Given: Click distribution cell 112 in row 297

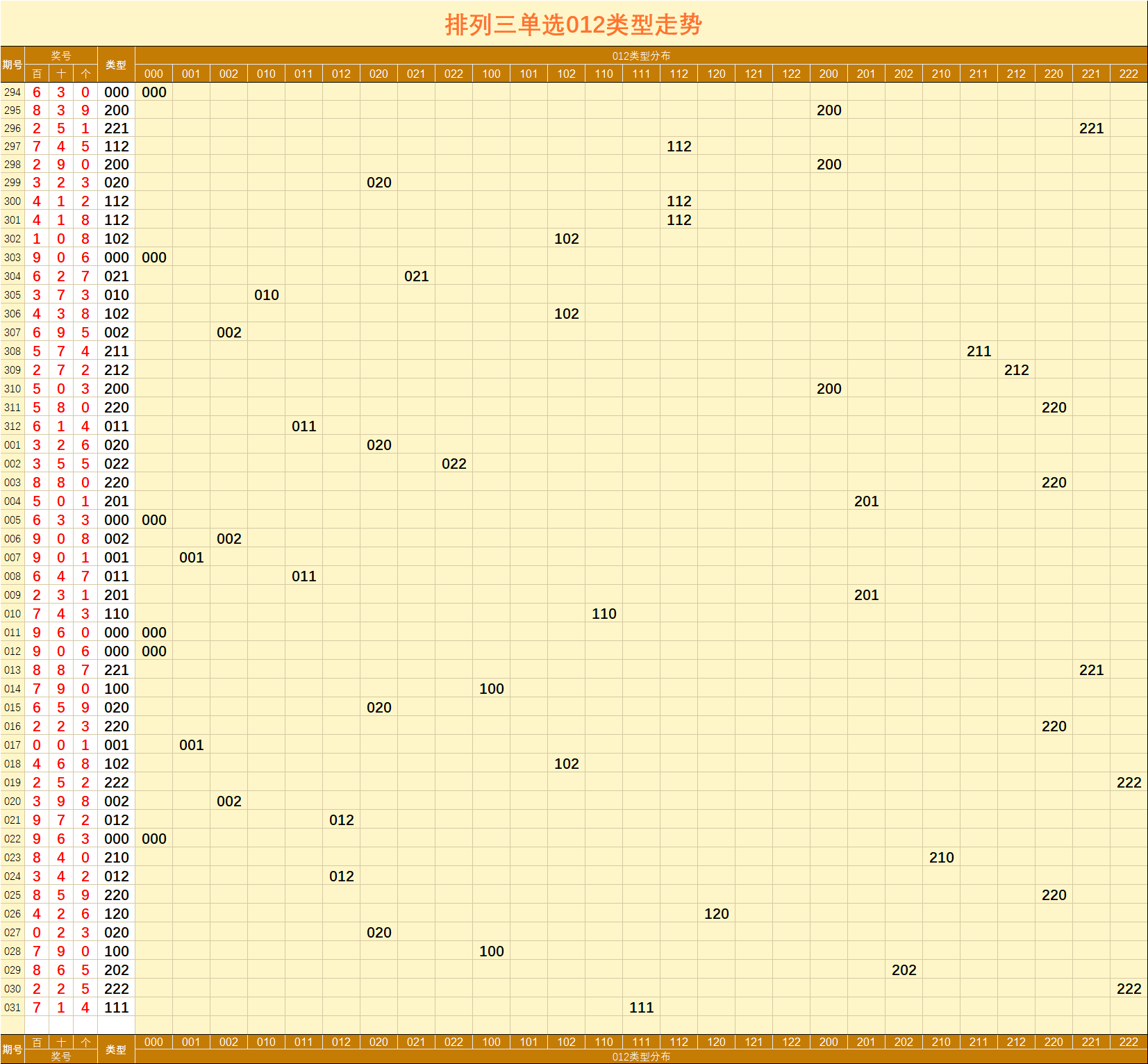Looking at the screenshot, I should point(679,147).
